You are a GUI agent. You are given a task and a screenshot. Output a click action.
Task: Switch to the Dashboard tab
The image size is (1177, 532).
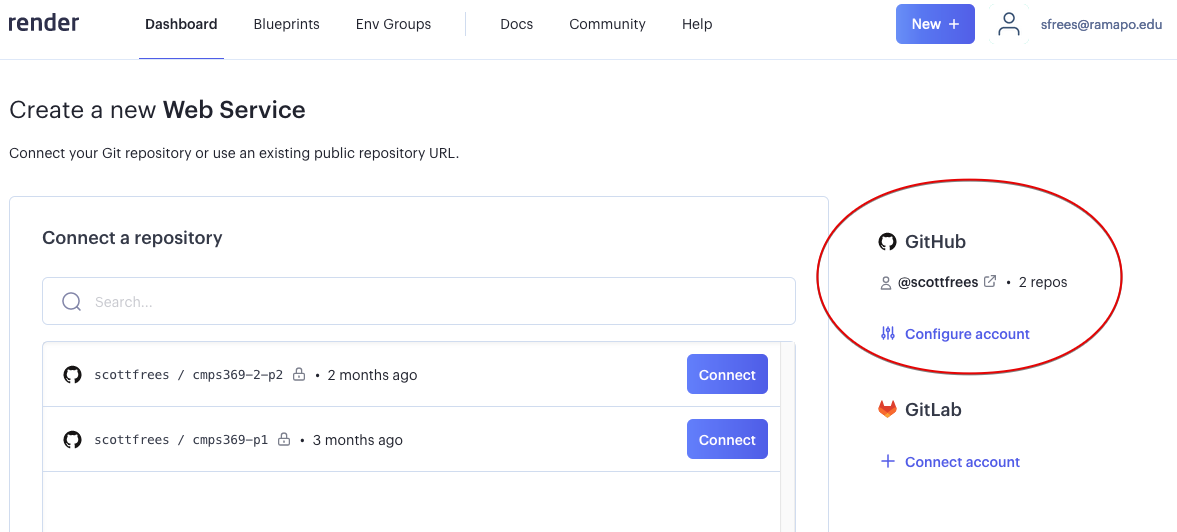181,24
